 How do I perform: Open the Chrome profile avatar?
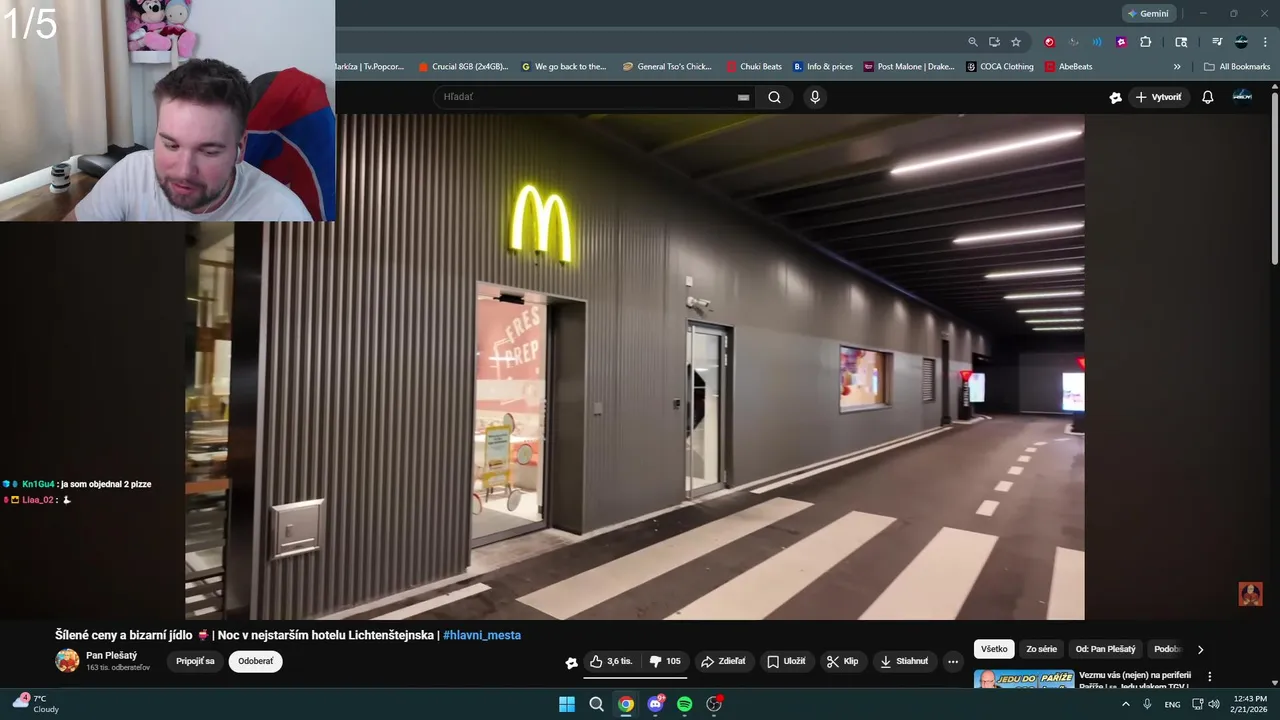pyautogui.click(x=1241, y=42)
